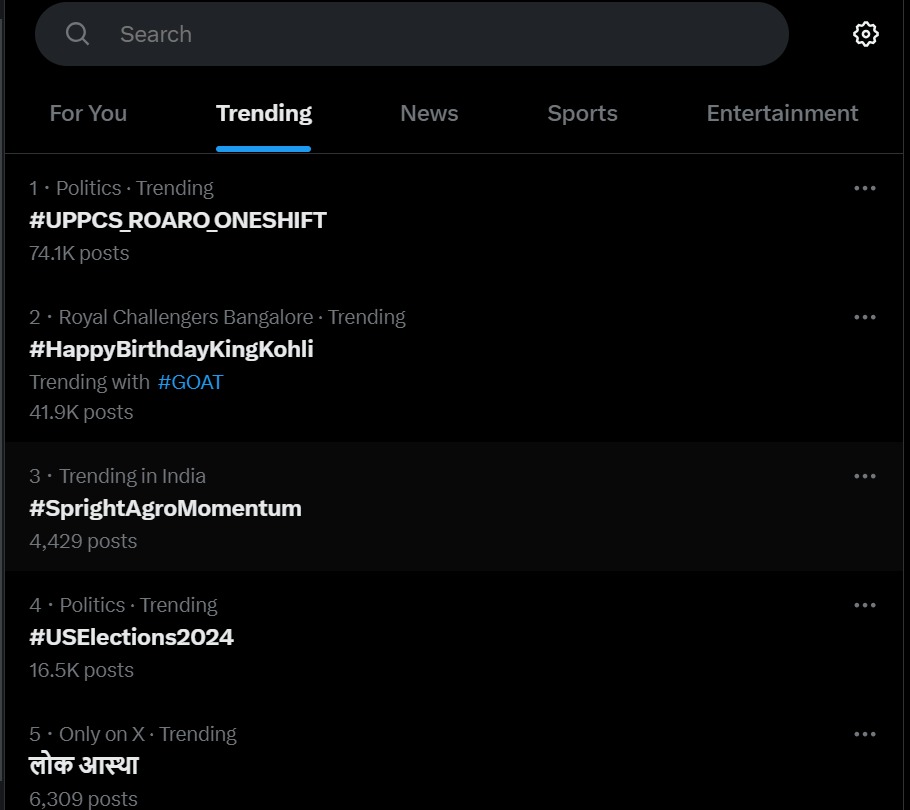Open the लोक आस्था trending topic
Viewport: 910px width, 810px height.
(84, 765)
